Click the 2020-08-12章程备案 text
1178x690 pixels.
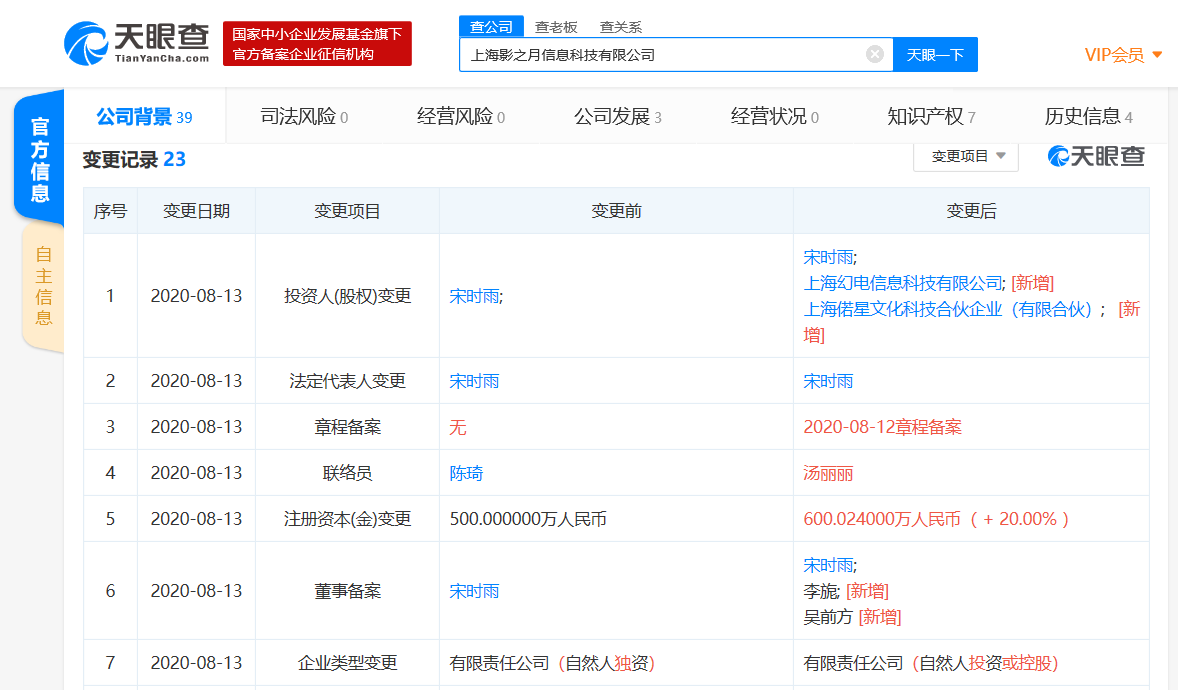click(882, 427)
